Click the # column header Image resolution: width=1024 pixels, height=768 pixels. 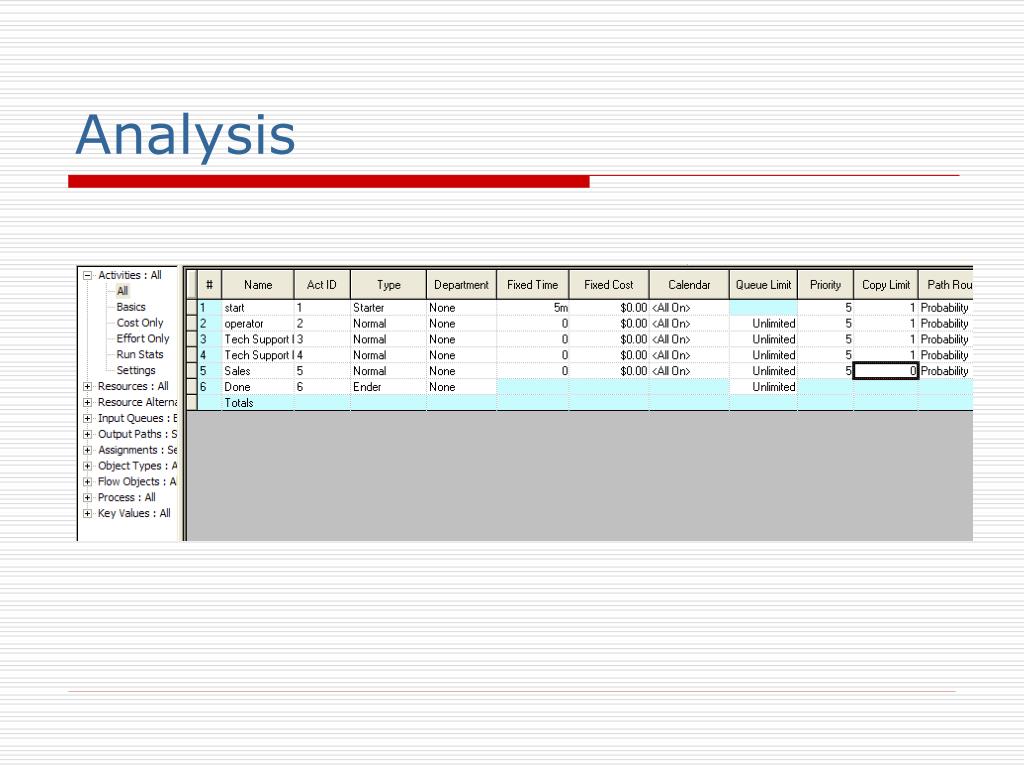(x=209, y=285)
